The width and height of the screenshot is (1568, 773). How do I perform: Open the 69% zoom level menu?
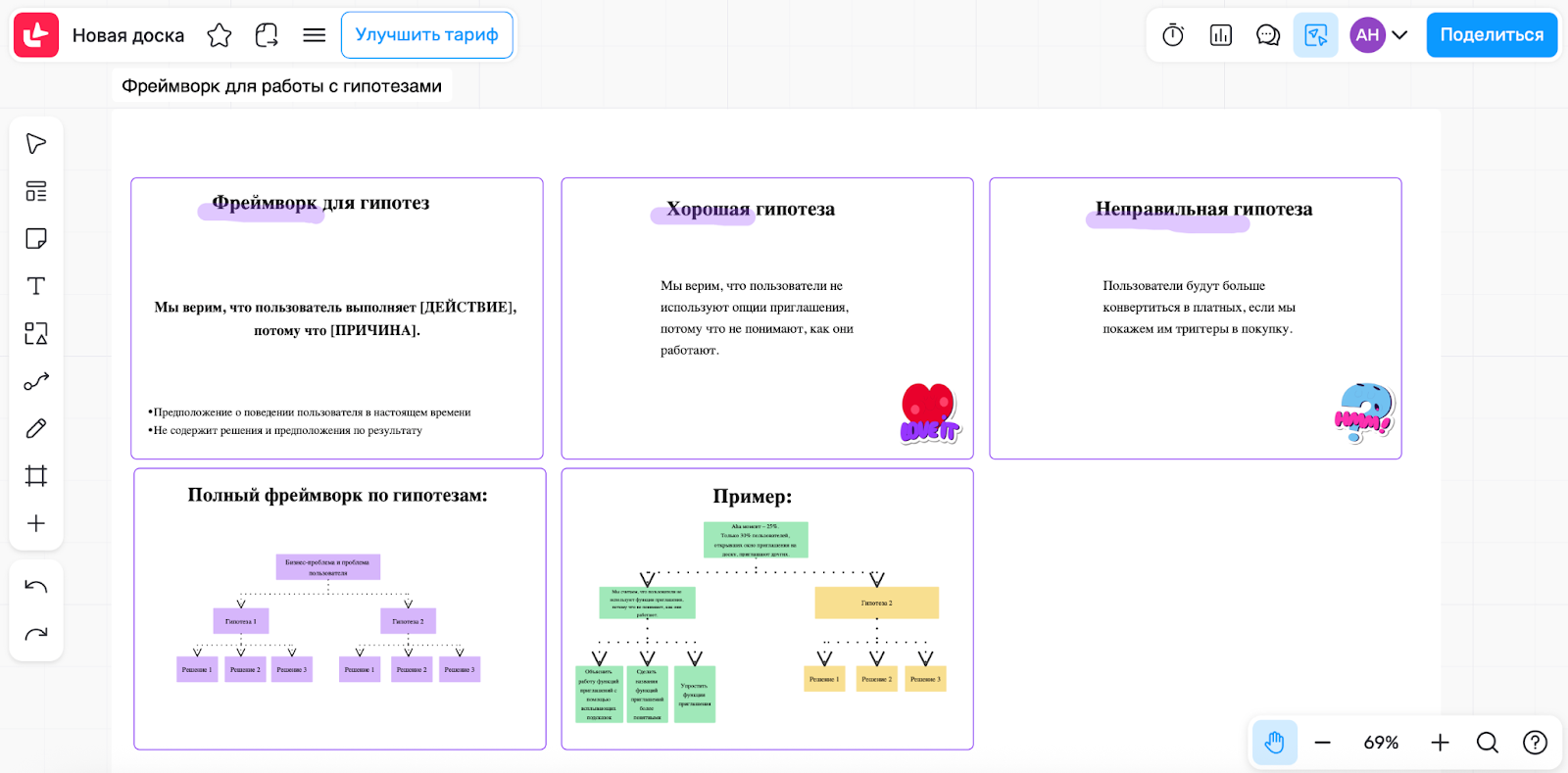click(1381, 743)
